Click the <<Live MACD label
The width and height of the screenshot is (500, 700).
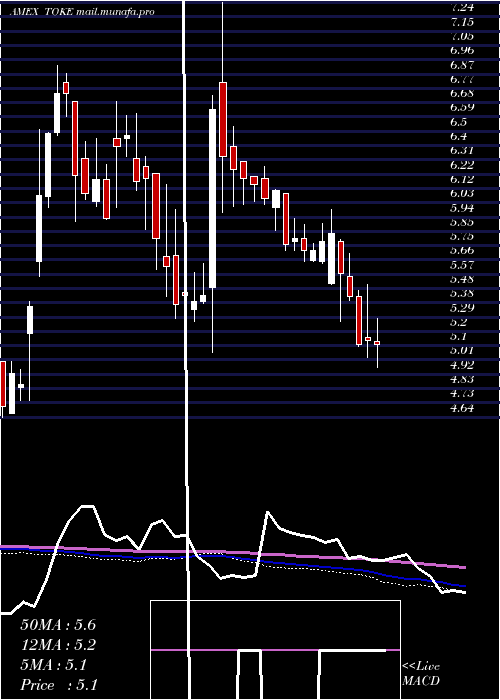coord(421,674)
